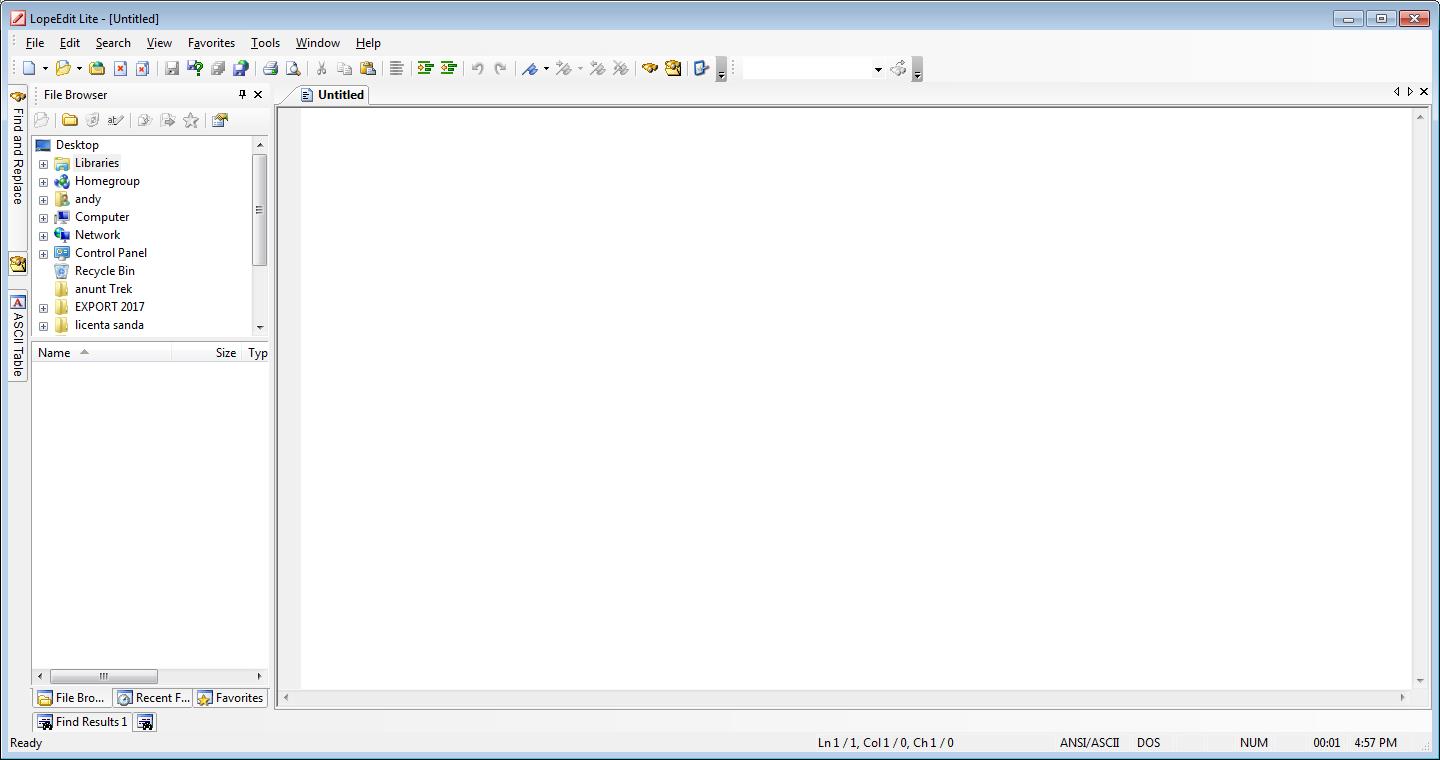Click the Rename icon in File Browser toolbar
This screenshot has width=1440, height=760.
pyautogui.click(x=115, y=120)
